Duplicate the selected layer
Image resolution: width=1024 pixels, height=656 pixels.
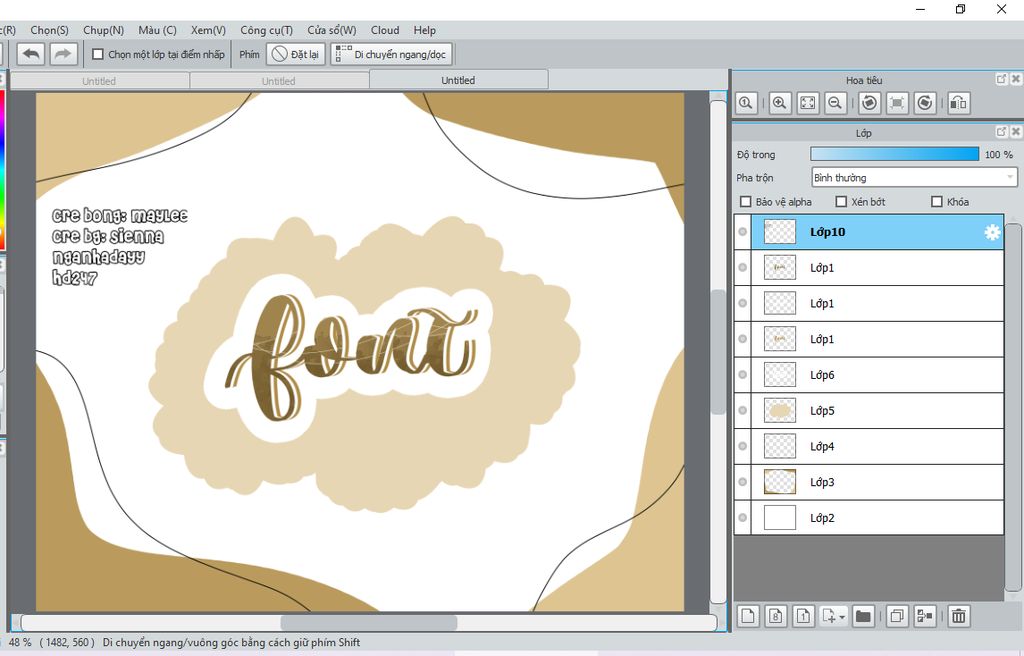[897, 616]
